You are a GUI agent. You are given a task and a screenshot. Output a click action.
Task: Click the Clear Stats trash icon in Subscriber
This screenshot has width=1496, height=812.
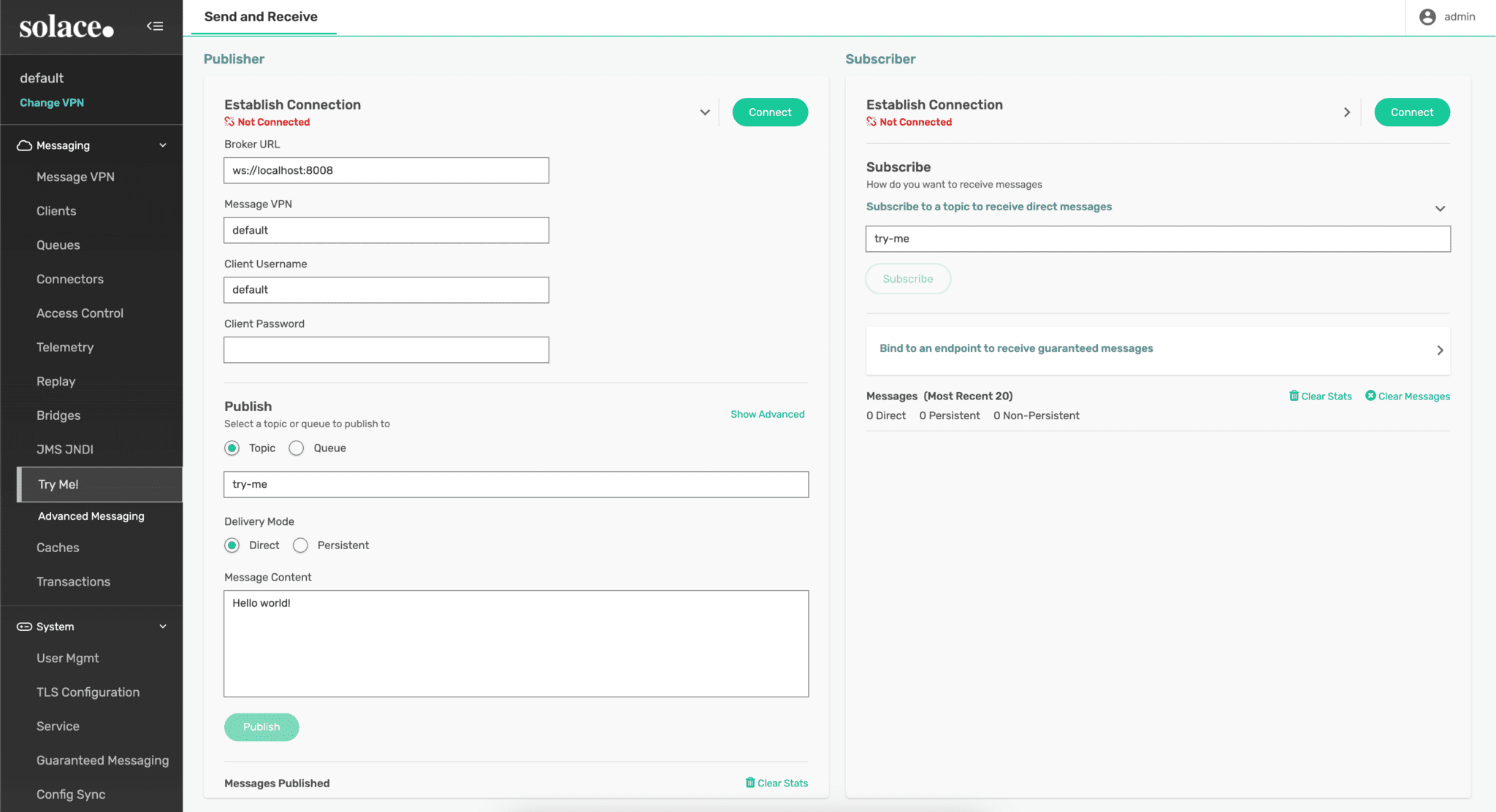(1294, 396)
